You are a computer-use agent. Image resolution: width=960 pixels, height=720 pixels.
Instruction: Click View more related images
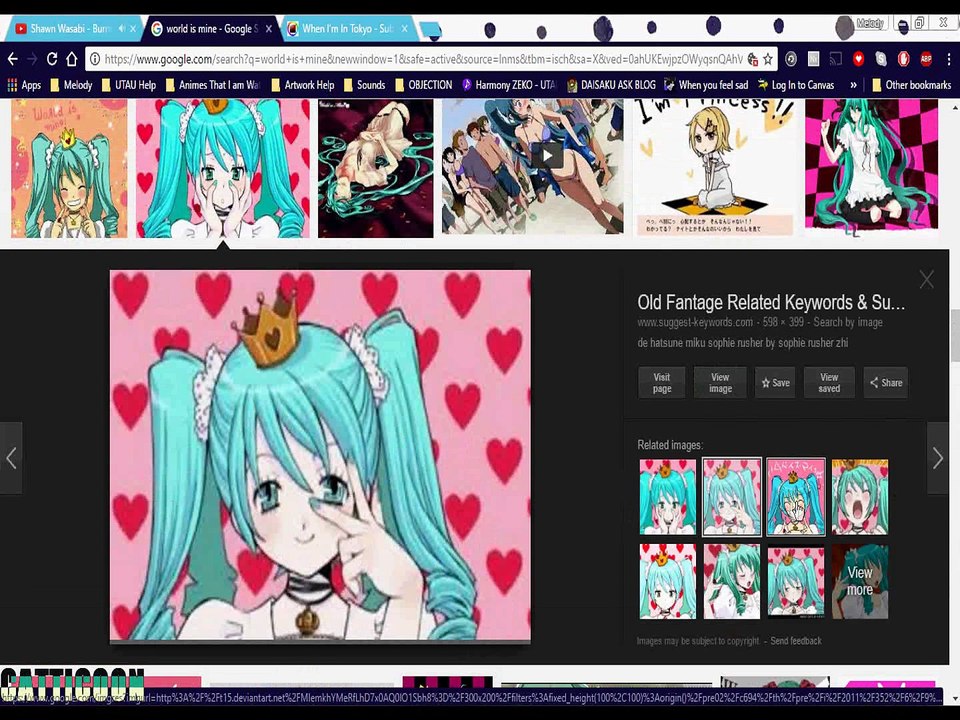860,581
